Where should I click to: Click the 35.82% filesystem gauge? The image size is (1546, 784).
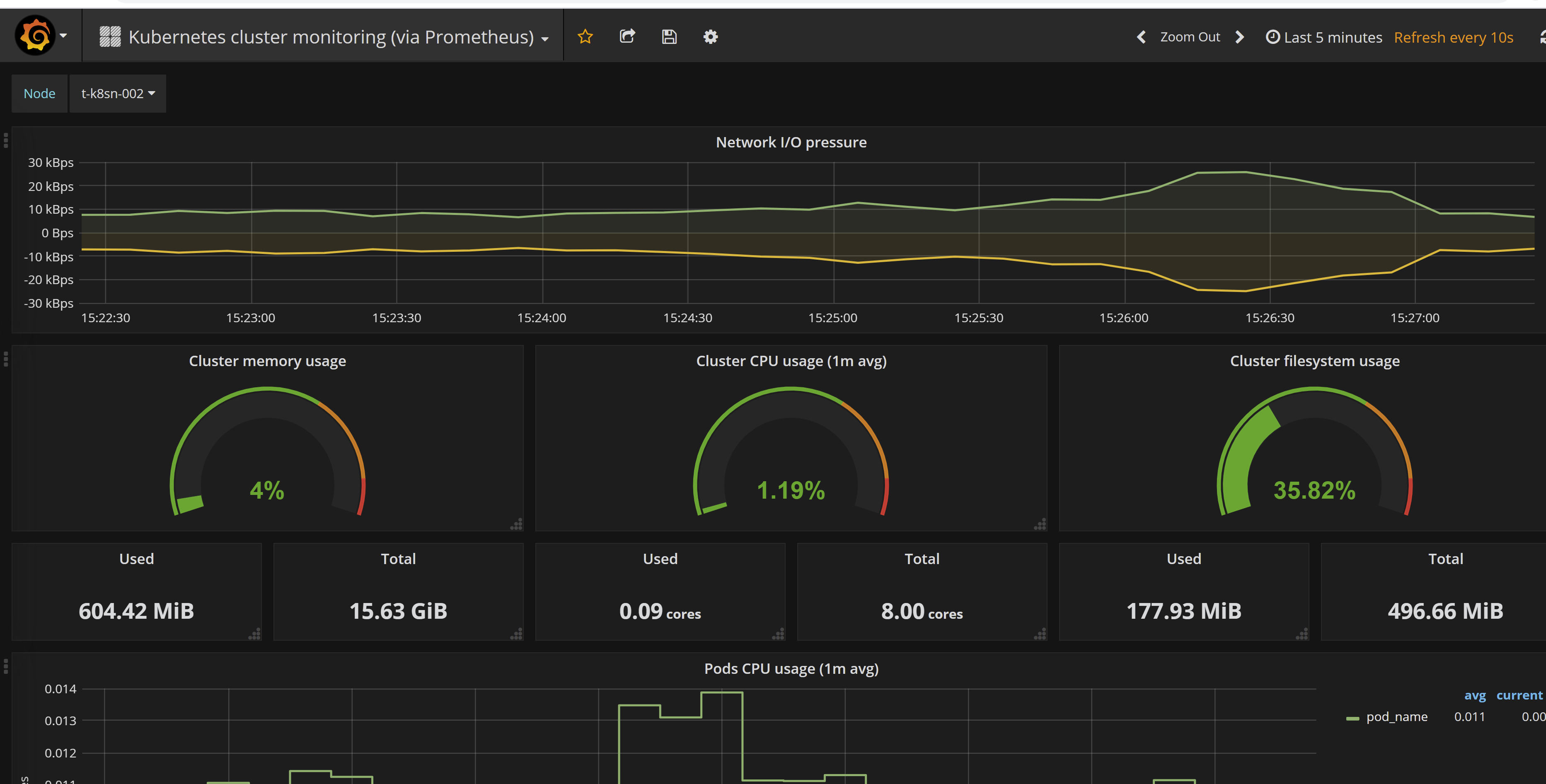1314,451
